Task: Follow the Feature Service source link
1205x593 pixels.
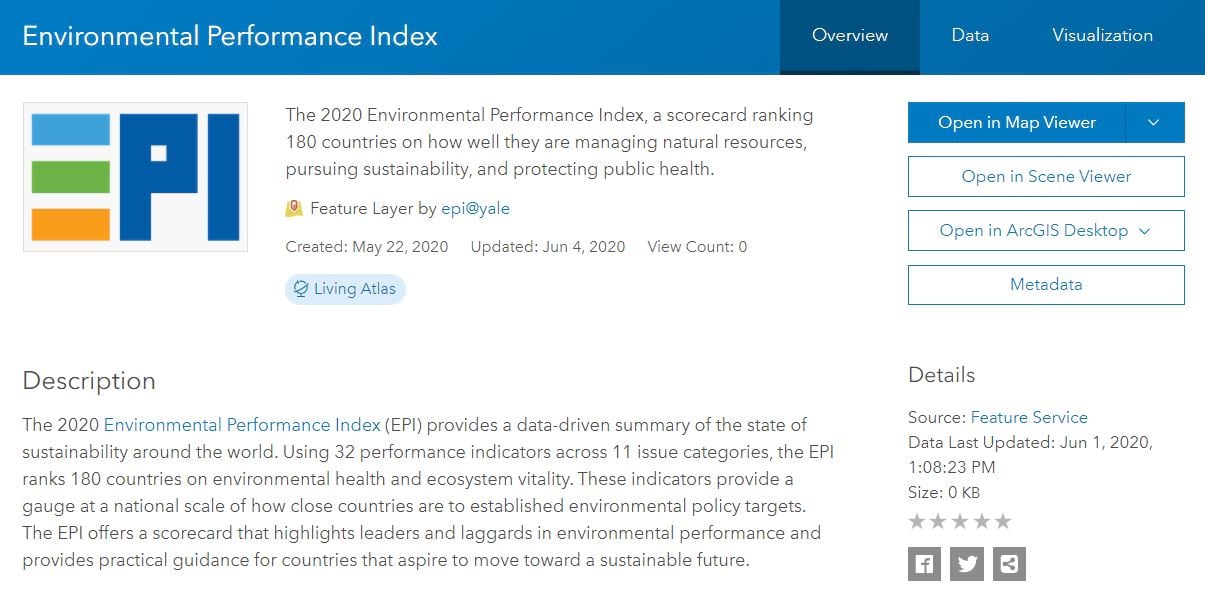Action: point(1029,417)
